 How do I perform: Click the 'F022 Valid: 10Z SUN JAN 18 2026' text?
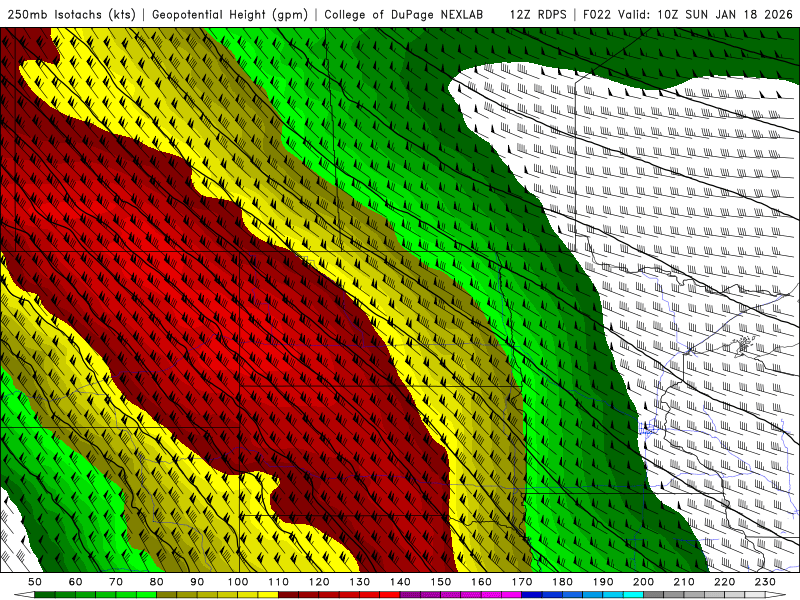tap(687, 15)
